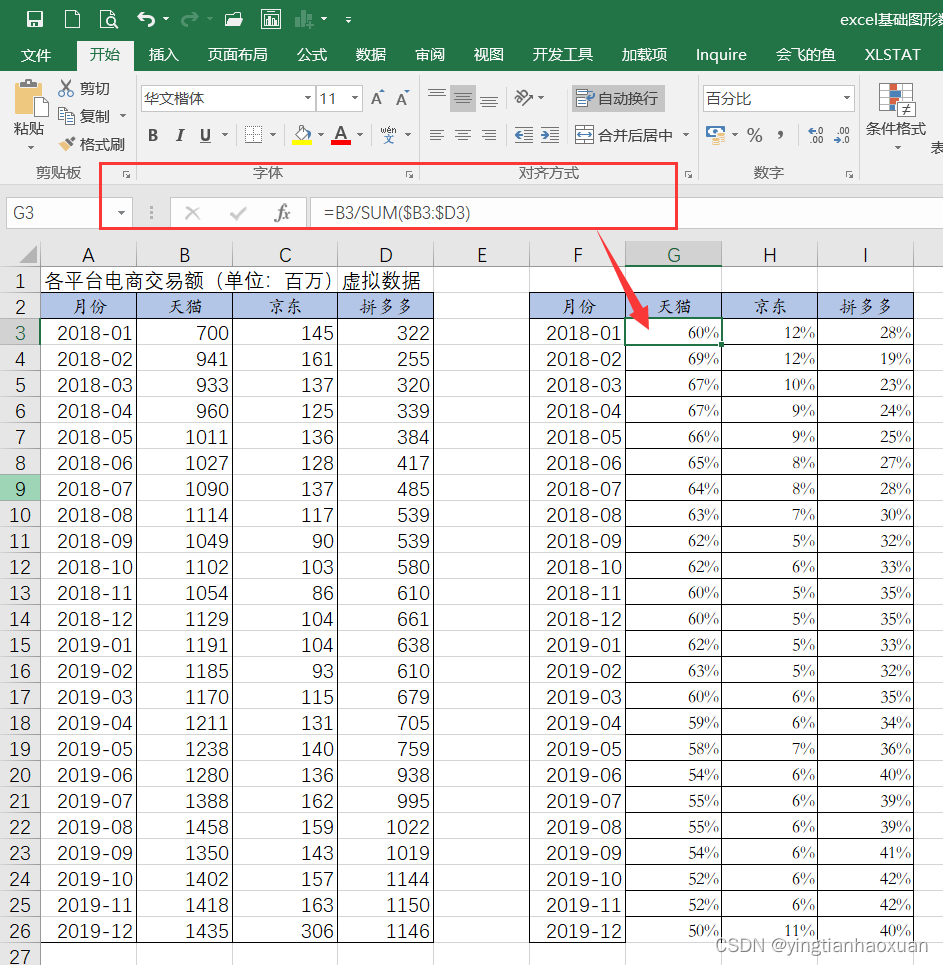Screen dimensions: 943x965
Task: Decrease decimal places
Action: pyautogui.click(x=841, y=135)
